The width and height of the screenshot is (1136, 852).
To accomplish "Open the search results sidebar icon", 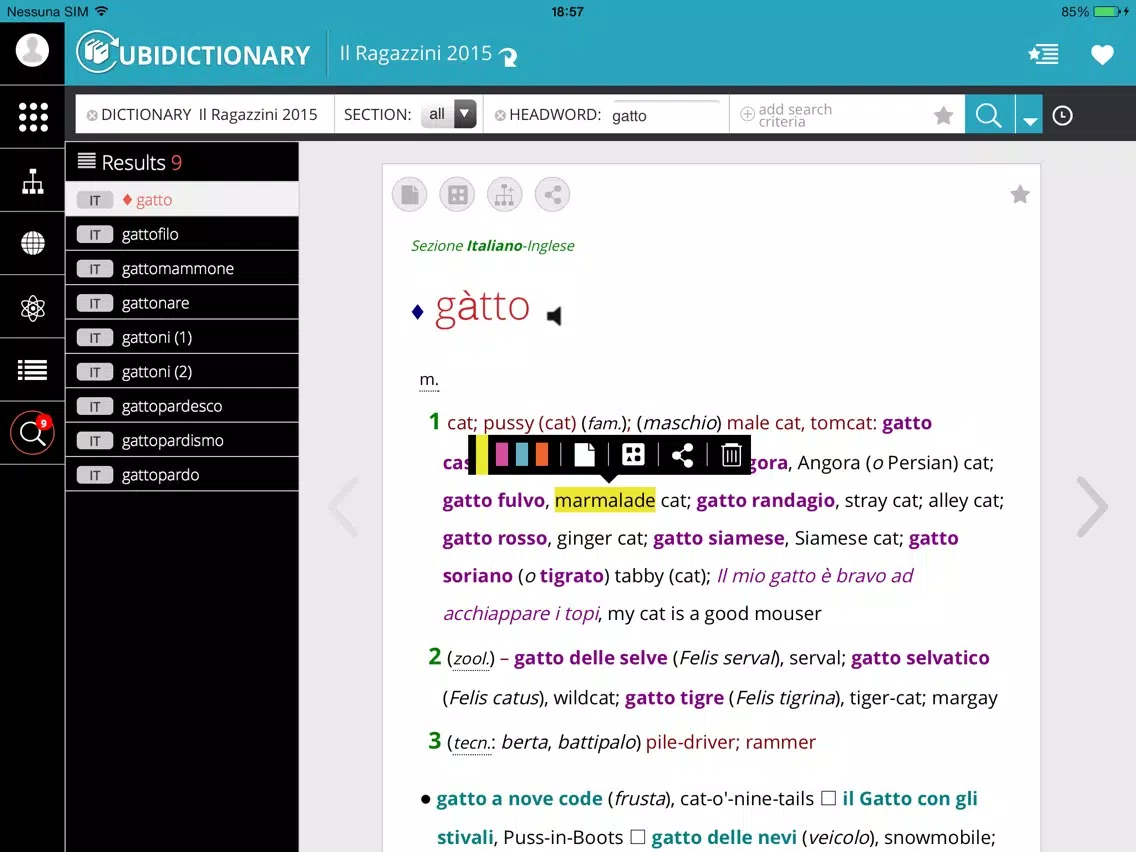I will [x=33, y=433].
